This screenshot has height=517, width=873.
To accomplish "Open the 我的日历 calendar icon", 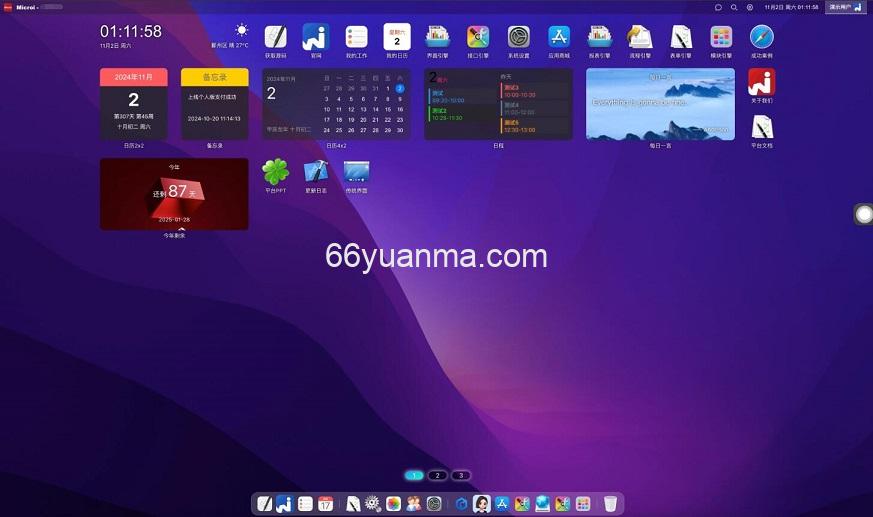I will point(397,37).
